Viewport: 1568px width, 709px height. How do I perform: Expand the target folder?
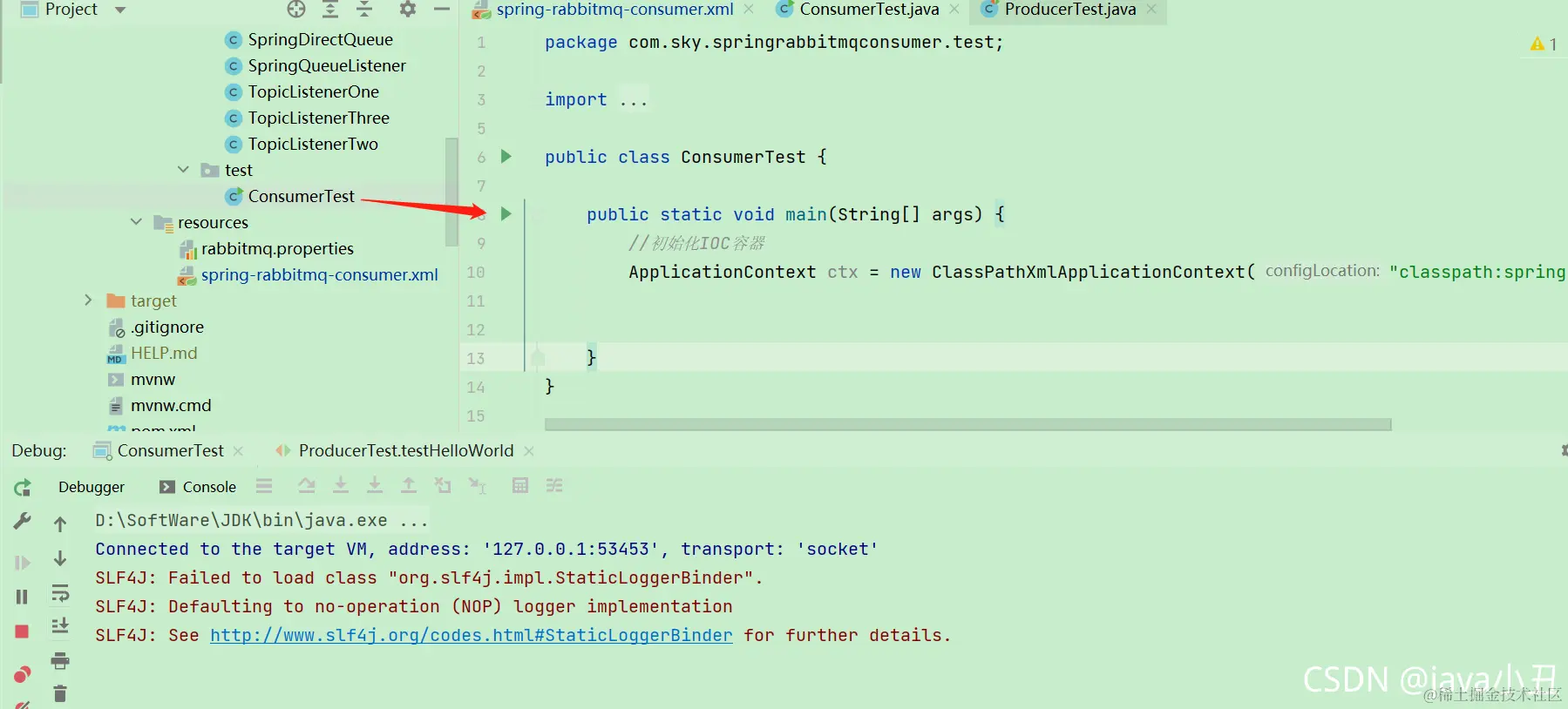tap(88, 300)
